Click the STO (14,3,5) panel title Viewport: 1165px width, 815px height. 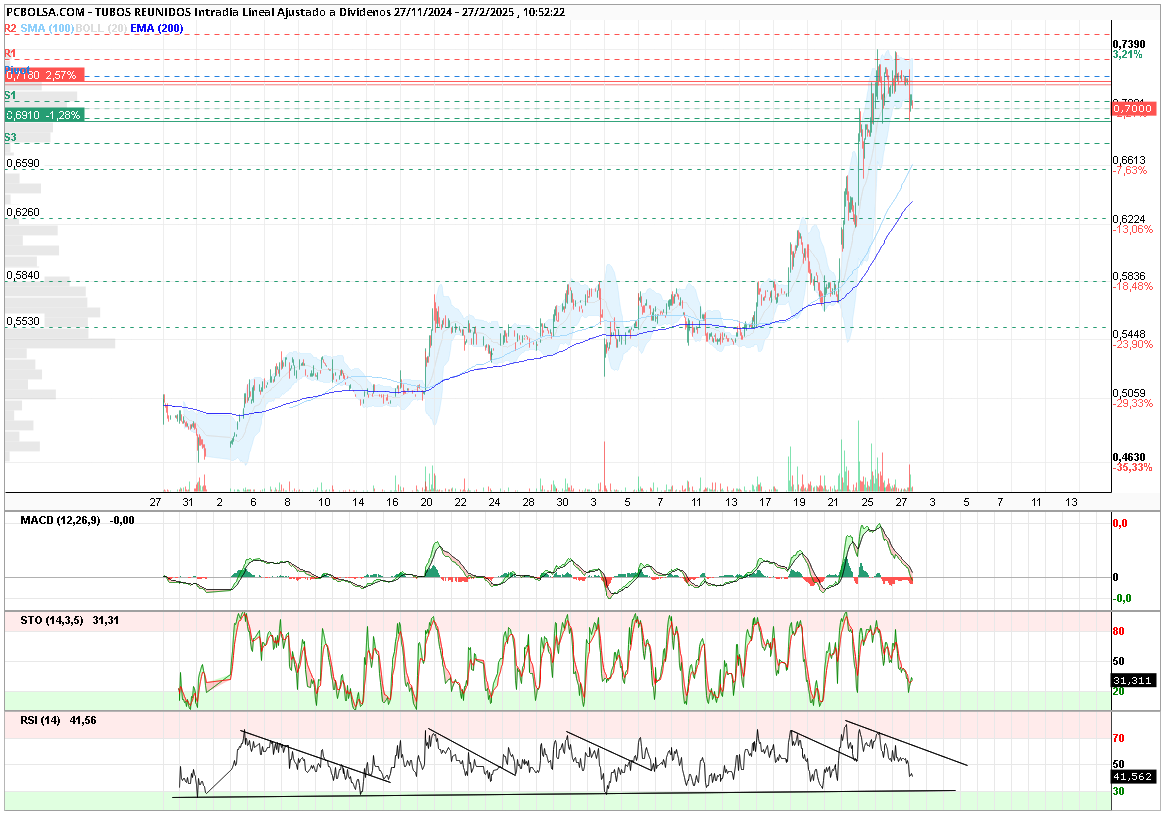click(70, 620)
